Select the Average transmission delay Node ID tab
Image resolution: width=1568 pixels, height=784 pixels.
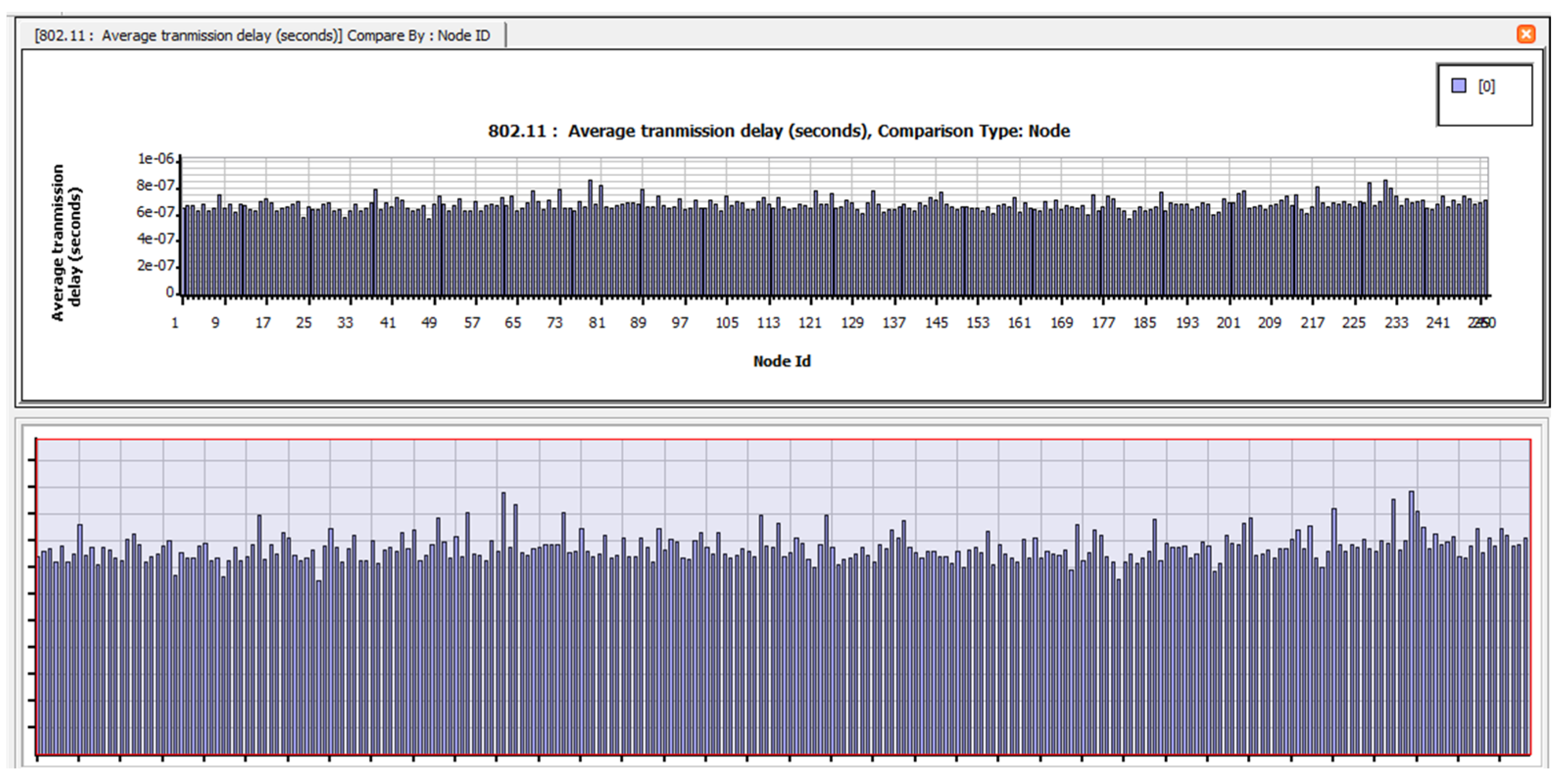(263, 35)
